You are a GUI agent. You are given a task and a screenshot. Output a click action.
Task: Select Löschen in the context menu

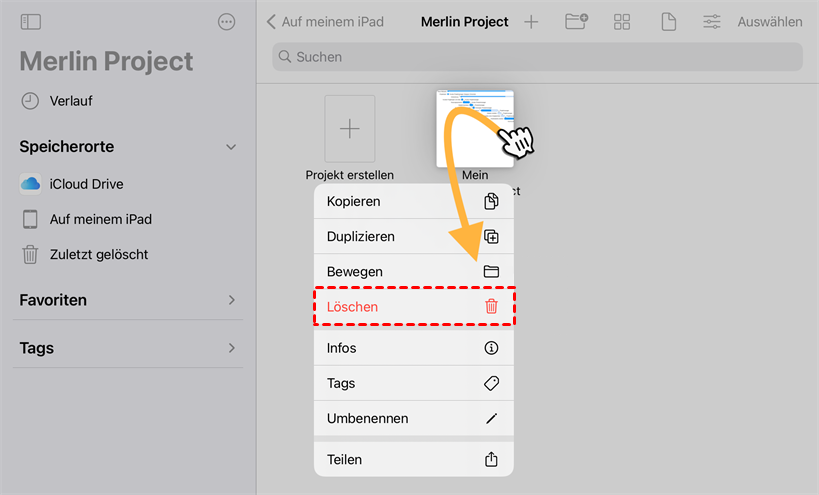coord(414,307)
